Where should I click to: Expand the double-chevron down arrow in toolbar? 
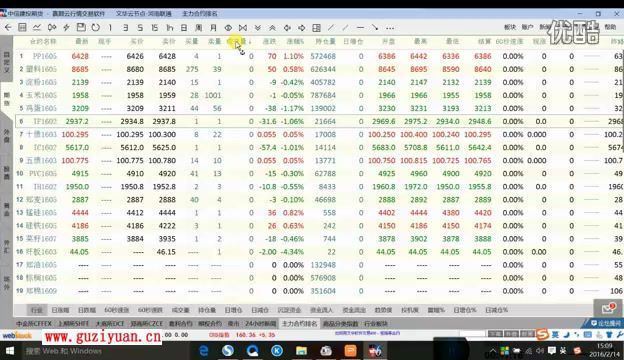tap(257, 27)
